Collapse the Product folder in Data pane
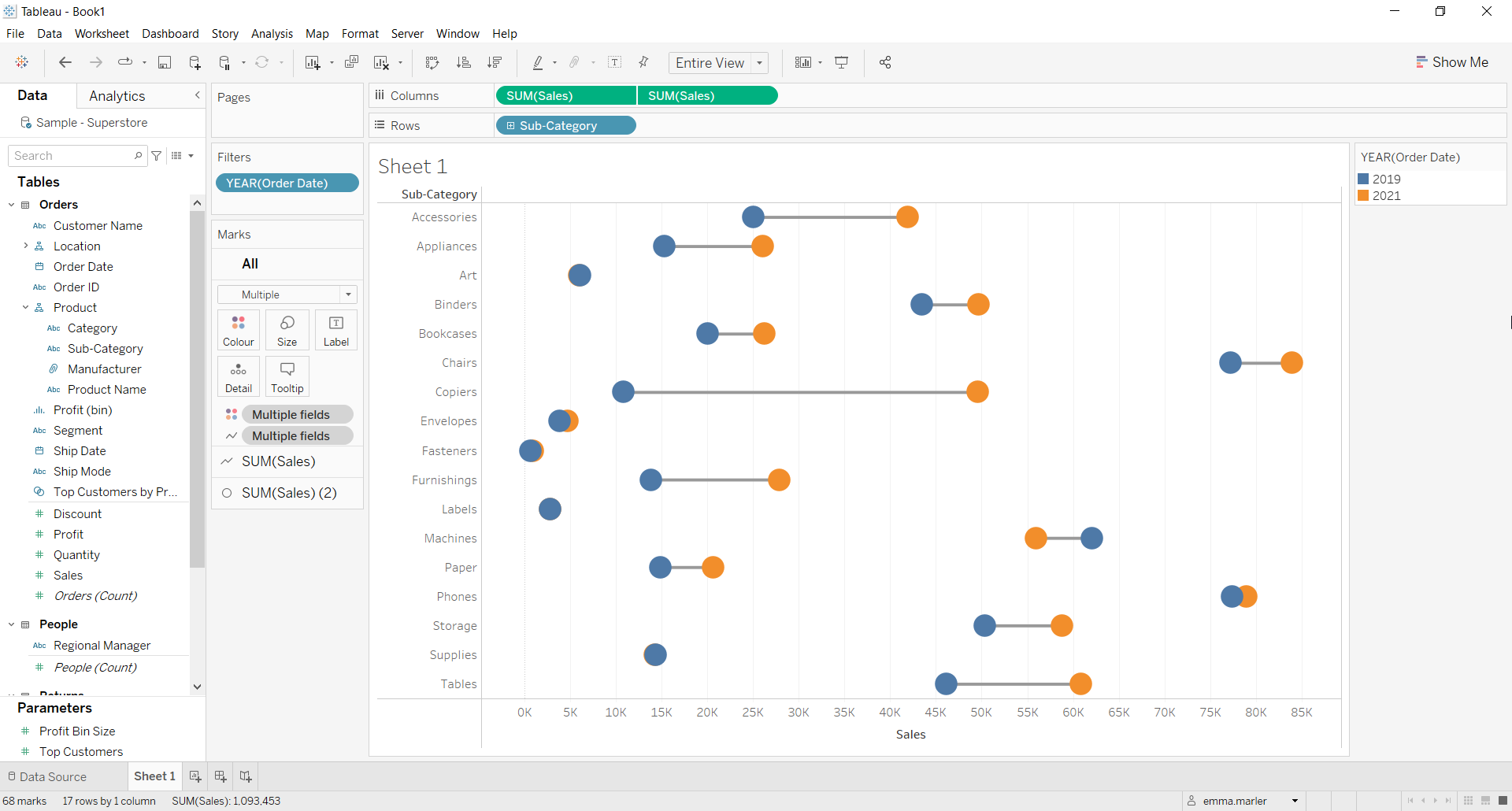 pyautogui.click(x=25, y=308)
